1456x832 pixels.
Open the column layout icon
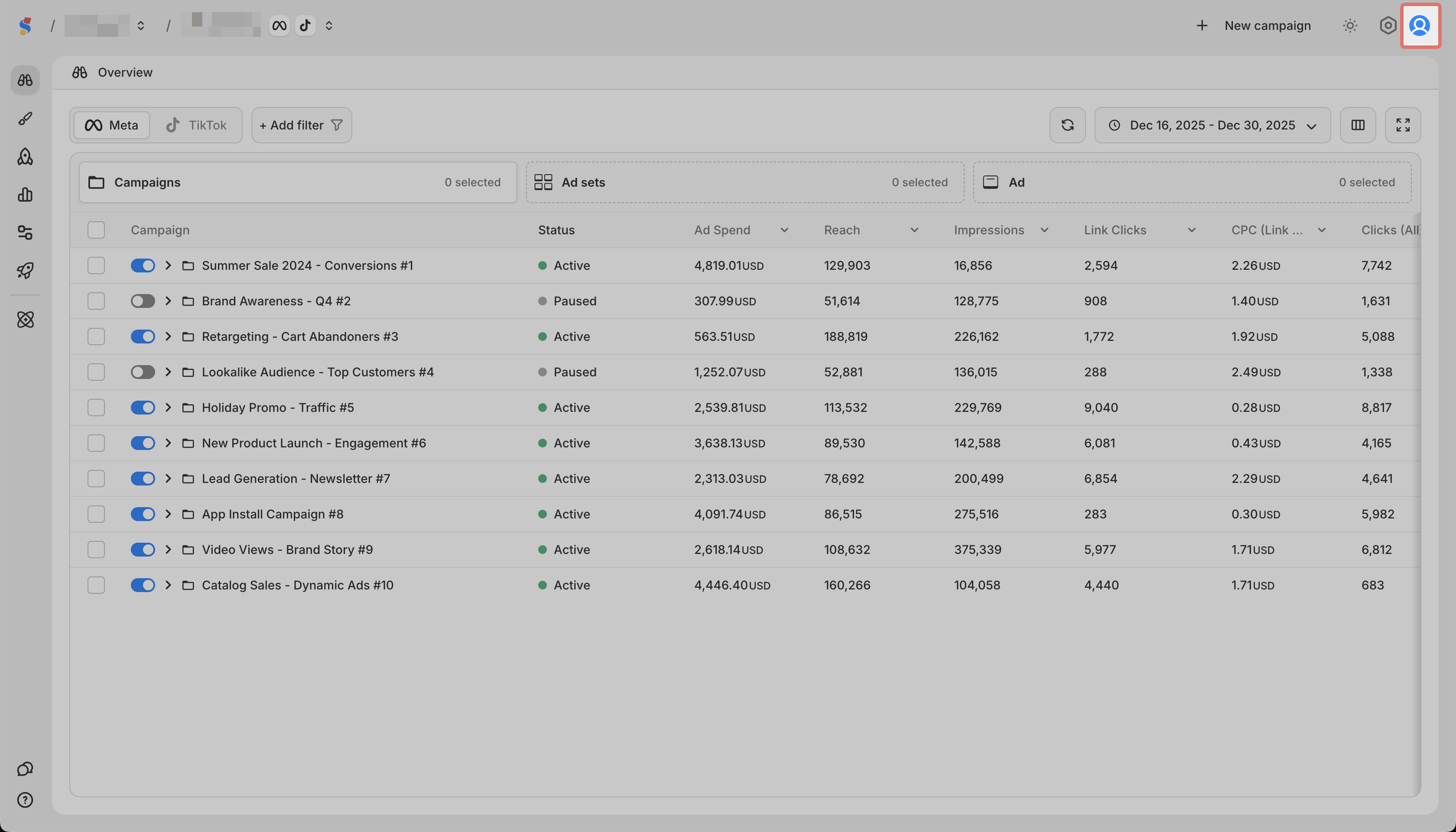coord(1358,125)
